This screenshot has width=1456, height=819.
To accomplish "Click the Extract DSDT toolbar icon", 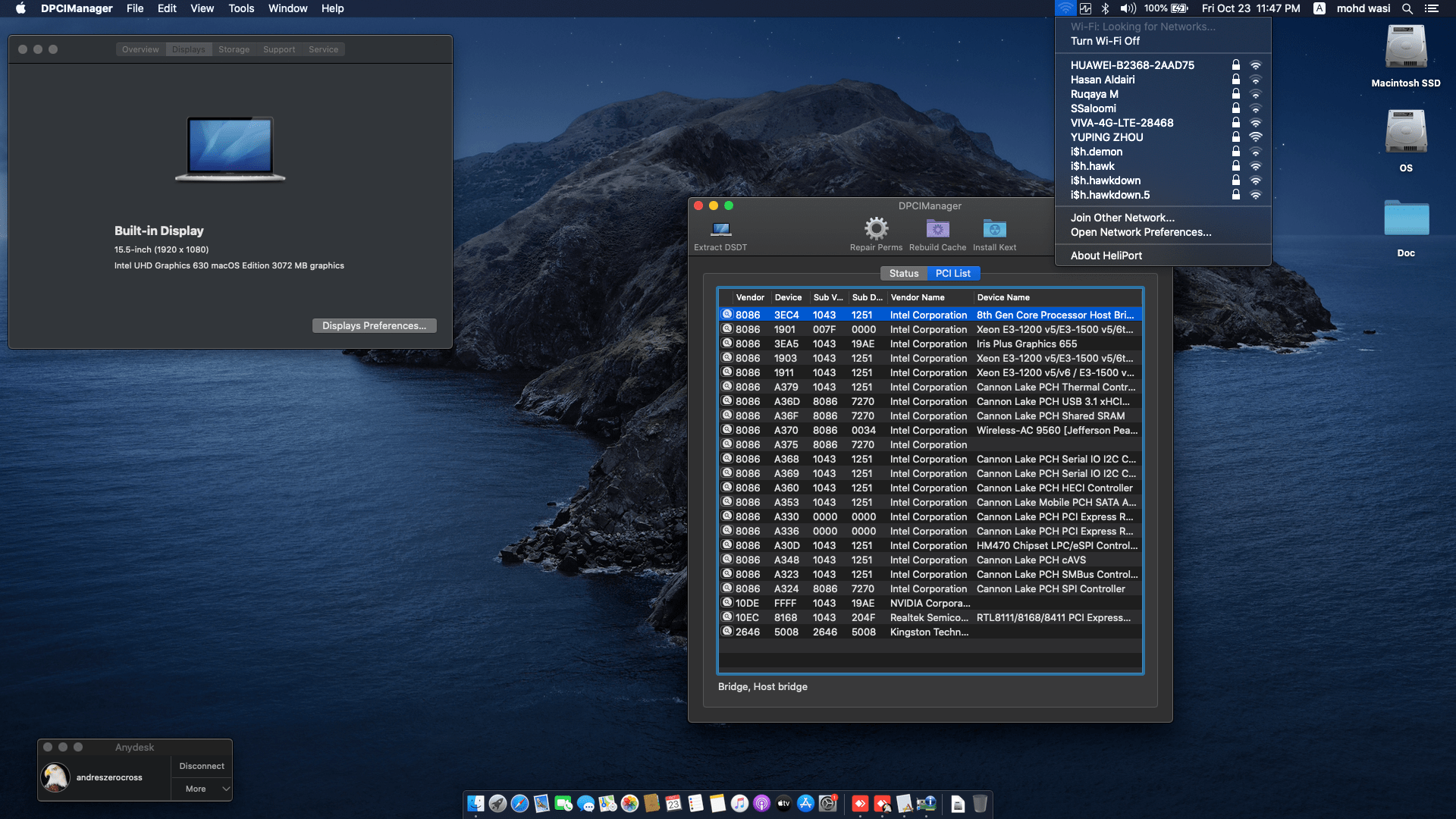I will 720,229.
